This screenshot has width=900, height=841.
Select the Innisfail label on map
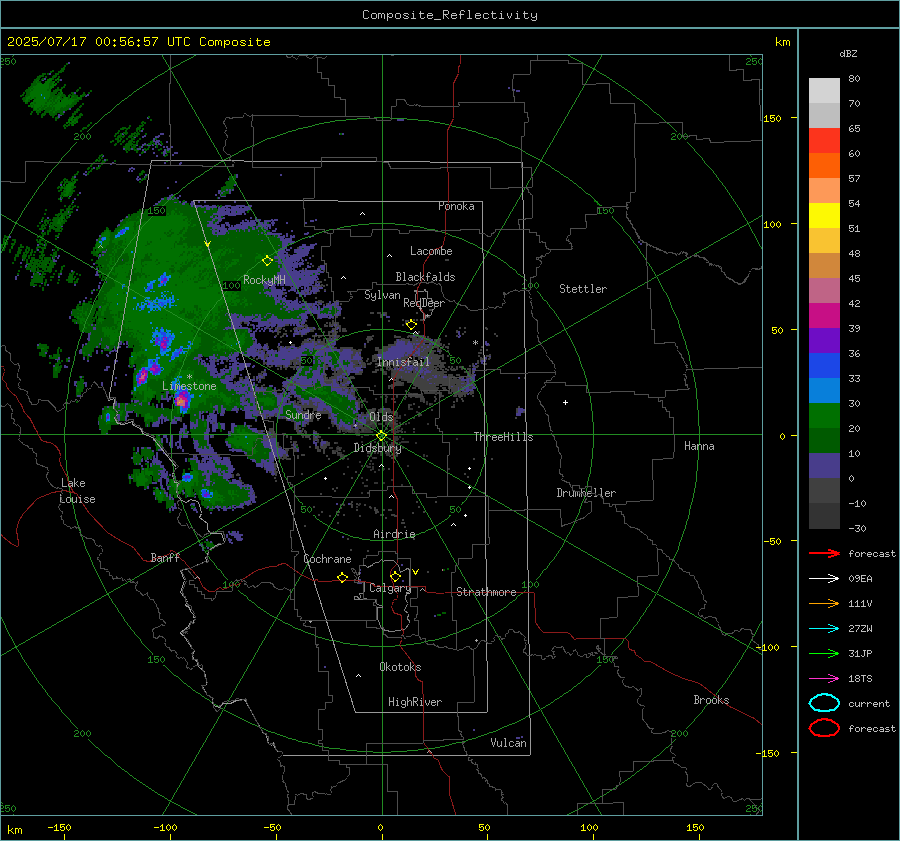pos(403,362)
